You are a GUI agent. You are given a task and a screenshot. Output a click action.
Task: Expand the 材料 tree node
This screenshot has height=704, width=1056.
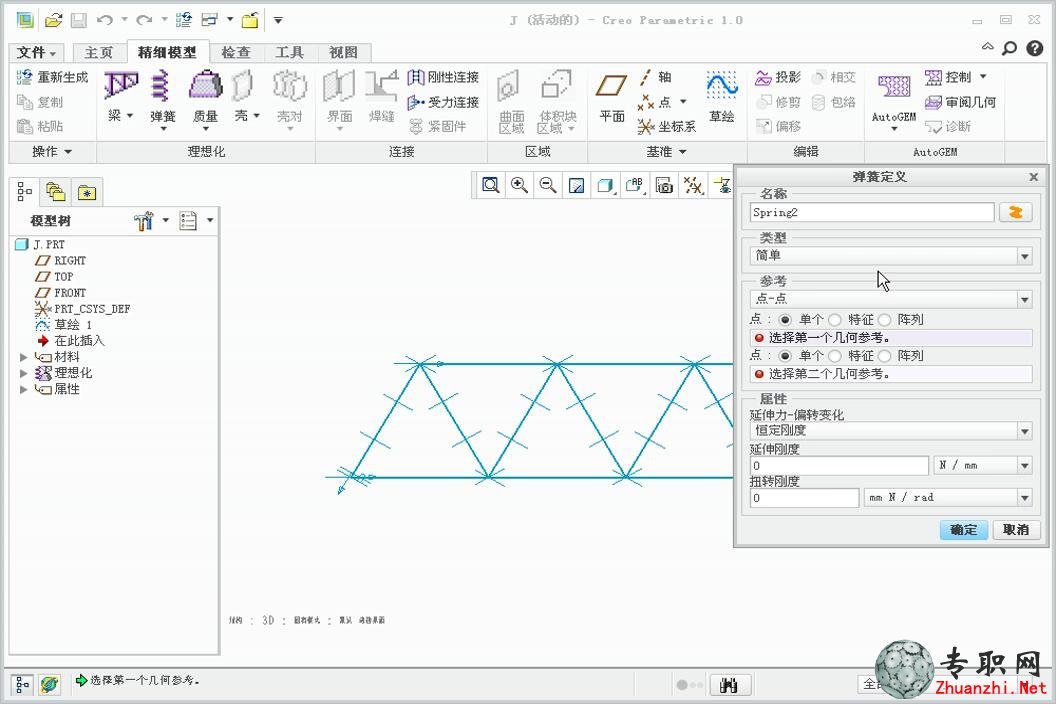pos(24,357)
